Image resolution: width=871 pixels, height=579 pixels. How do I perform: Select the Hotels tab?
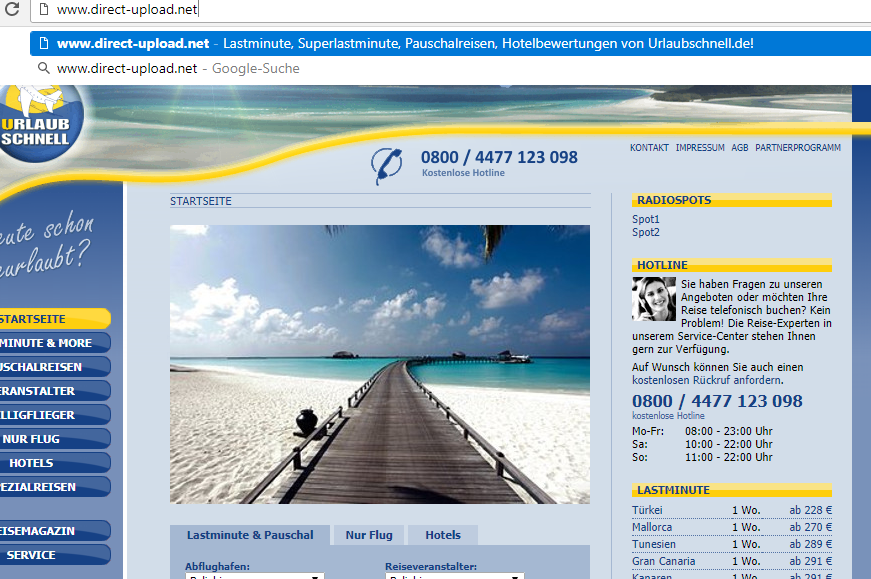[x=443, y=535]
